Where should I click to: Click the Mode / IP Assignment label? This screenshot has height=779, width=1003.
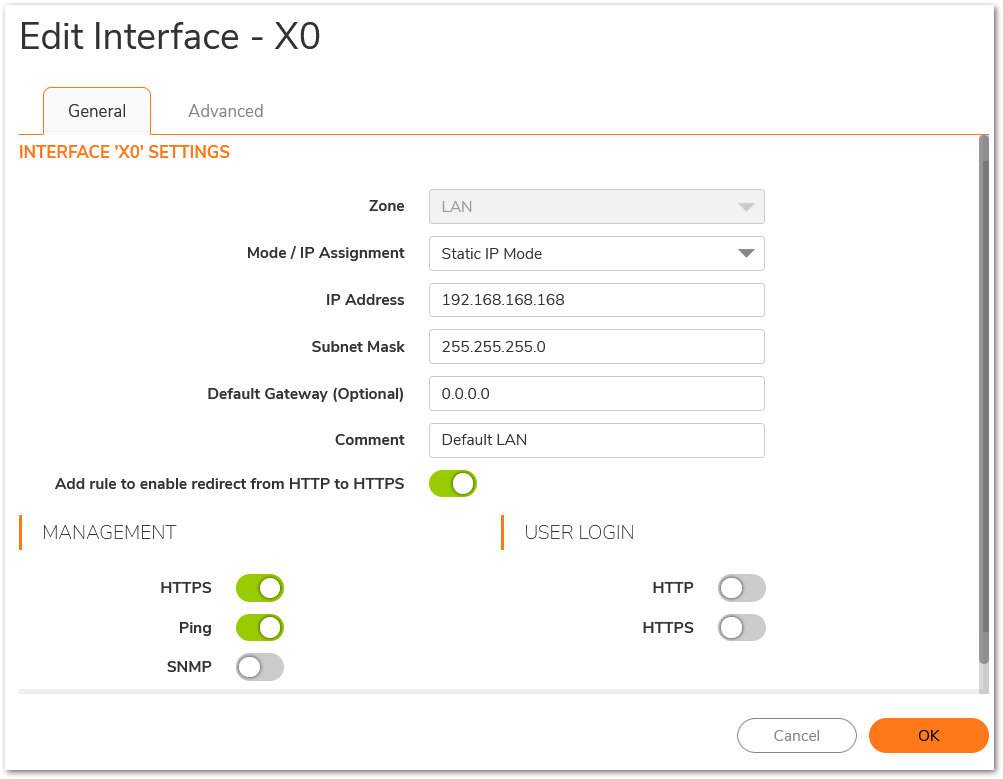326,253
